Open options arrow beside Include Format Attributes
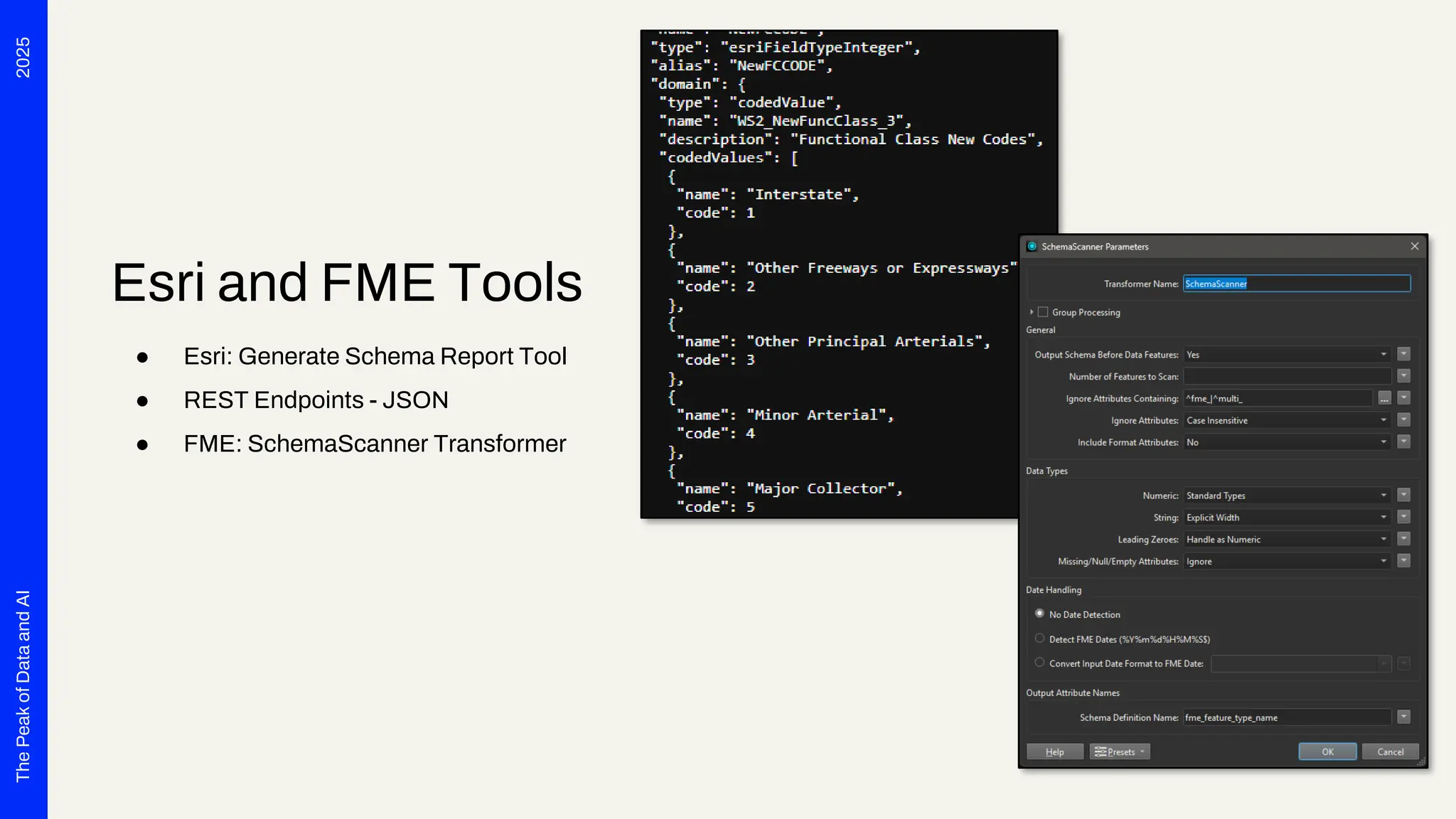The image size is (1456, 819). tap(1403, 442)
